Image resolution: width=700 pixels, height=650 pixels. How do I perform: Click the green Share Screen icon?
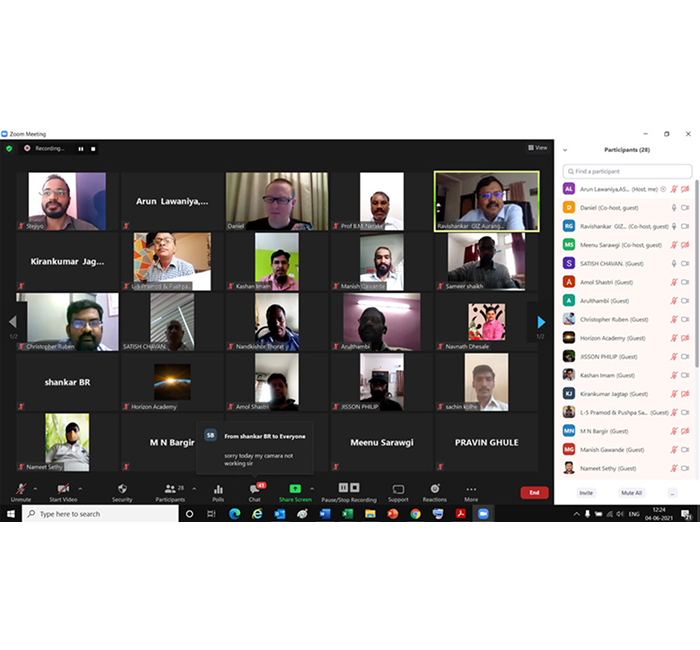point(295,492)
